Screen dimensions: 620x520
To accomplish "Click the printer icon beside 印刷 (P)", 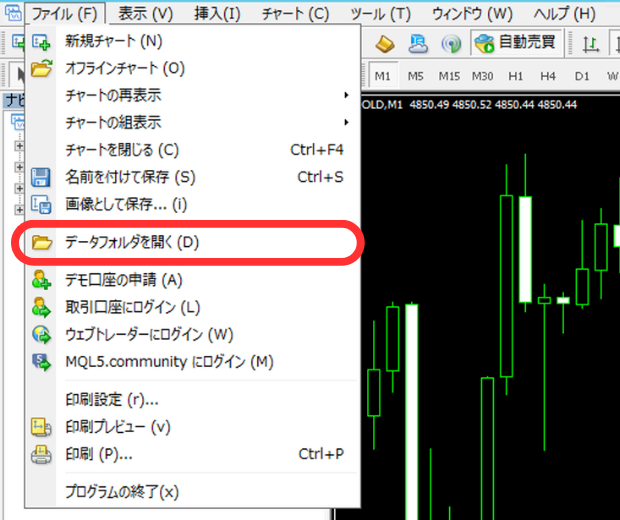I will tap(41, 454).
